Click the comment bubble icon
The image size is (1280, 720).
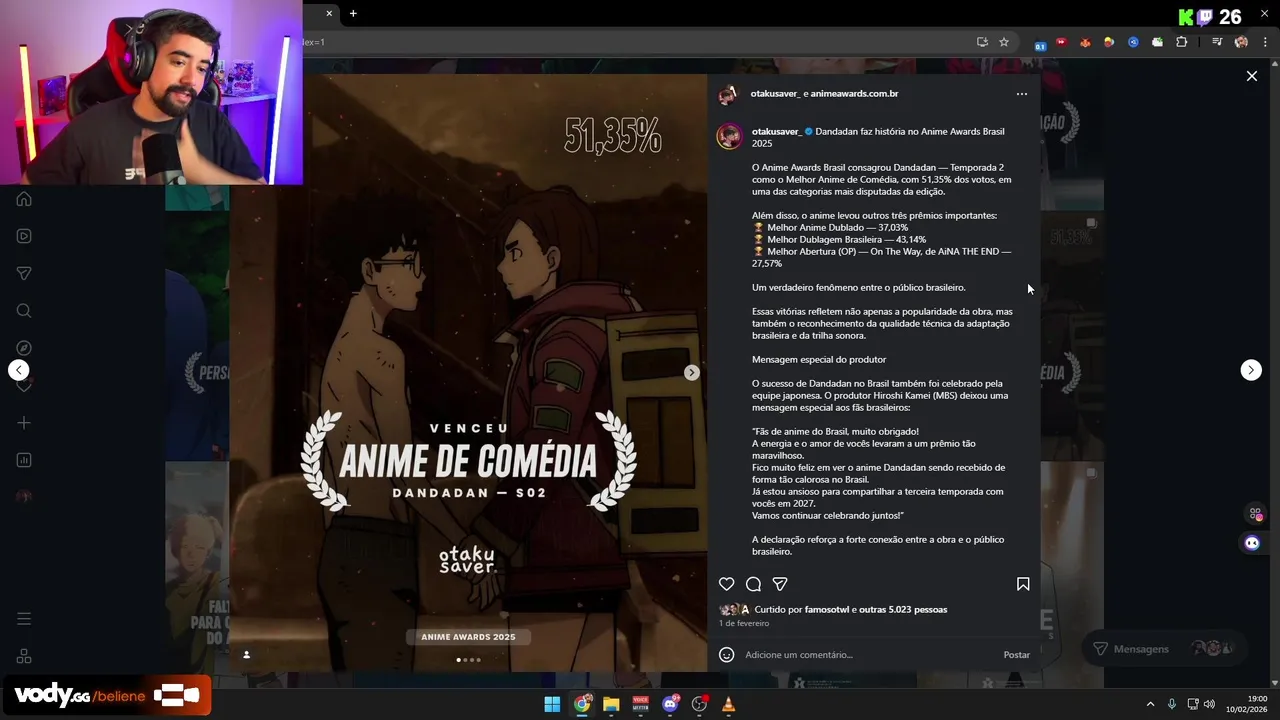click(754, 584)
